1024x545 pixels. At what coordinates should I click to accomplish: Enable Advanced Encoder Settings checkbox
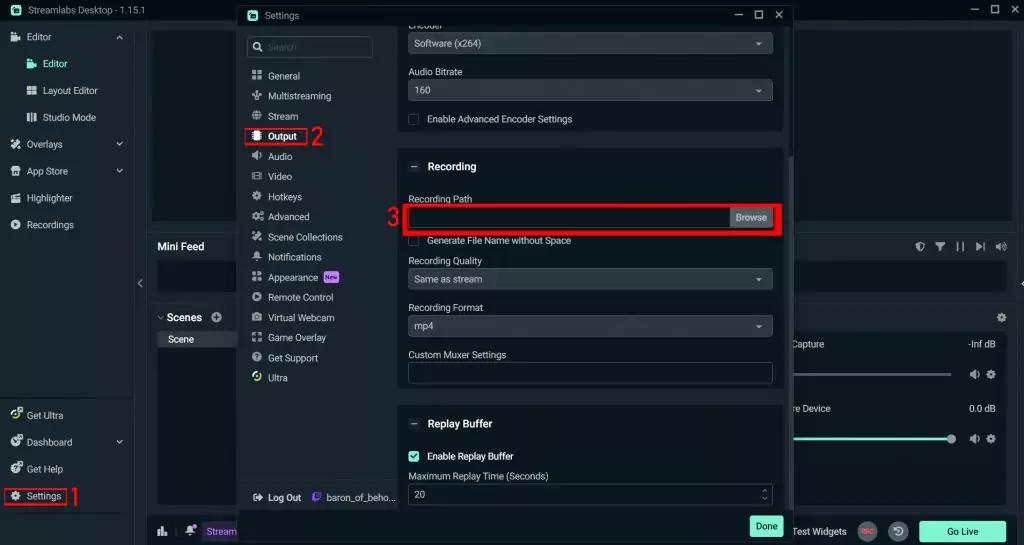coord(413,119)
